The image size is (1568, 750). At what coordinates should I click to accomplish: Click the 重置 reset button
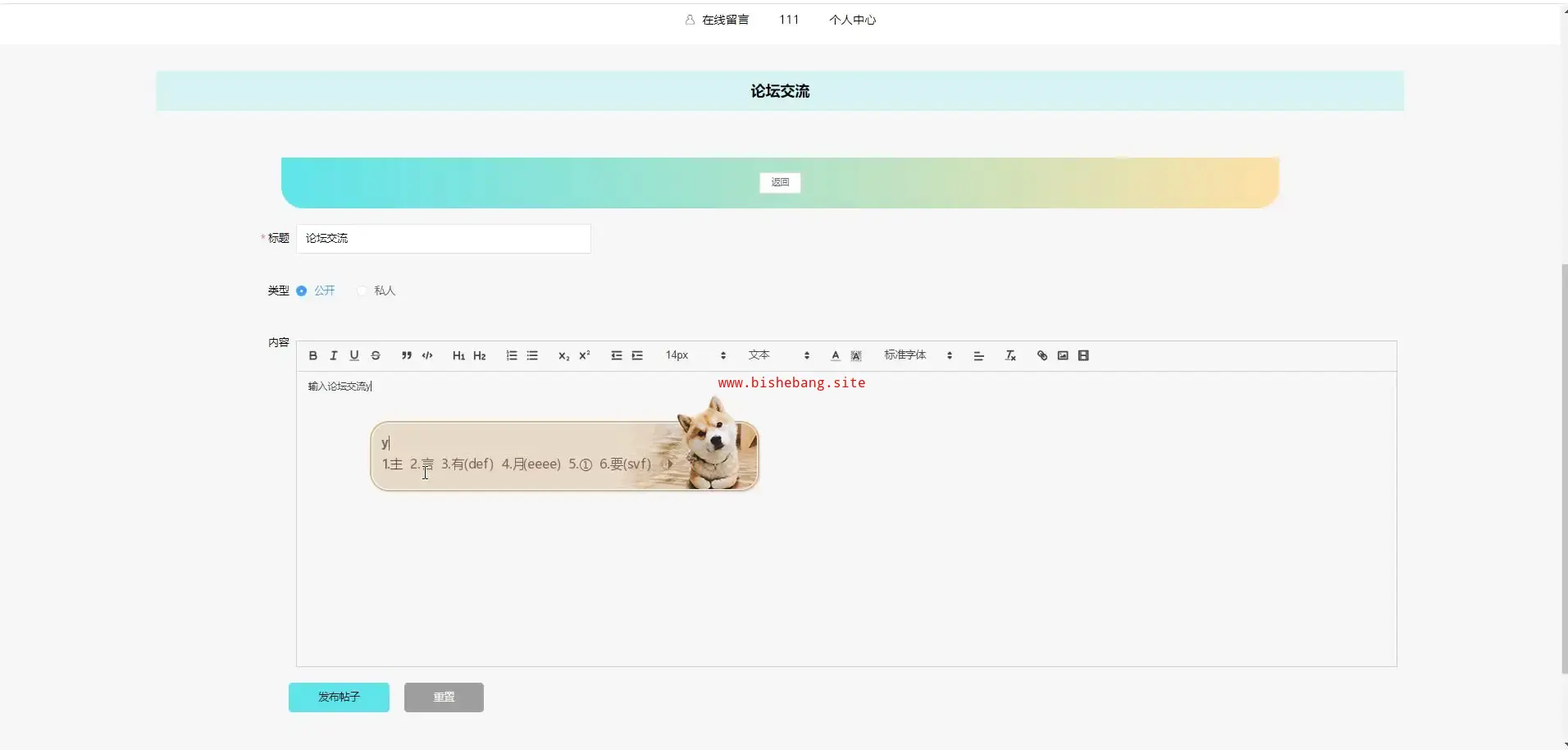(x=444, y=697)
